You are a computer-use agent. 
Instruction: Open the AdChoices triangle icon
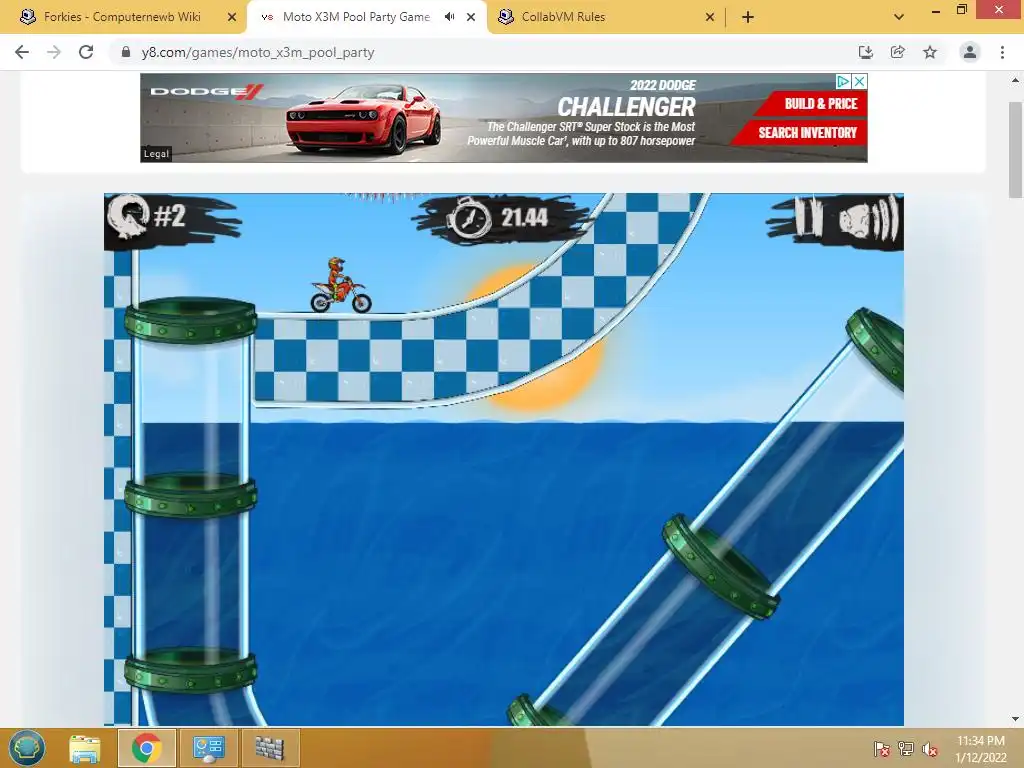point(843,81)
